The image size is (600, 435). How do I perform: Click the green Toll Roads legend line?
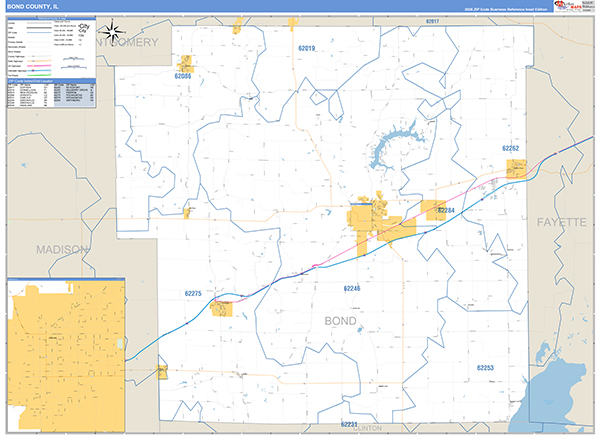tap(39, 75)
